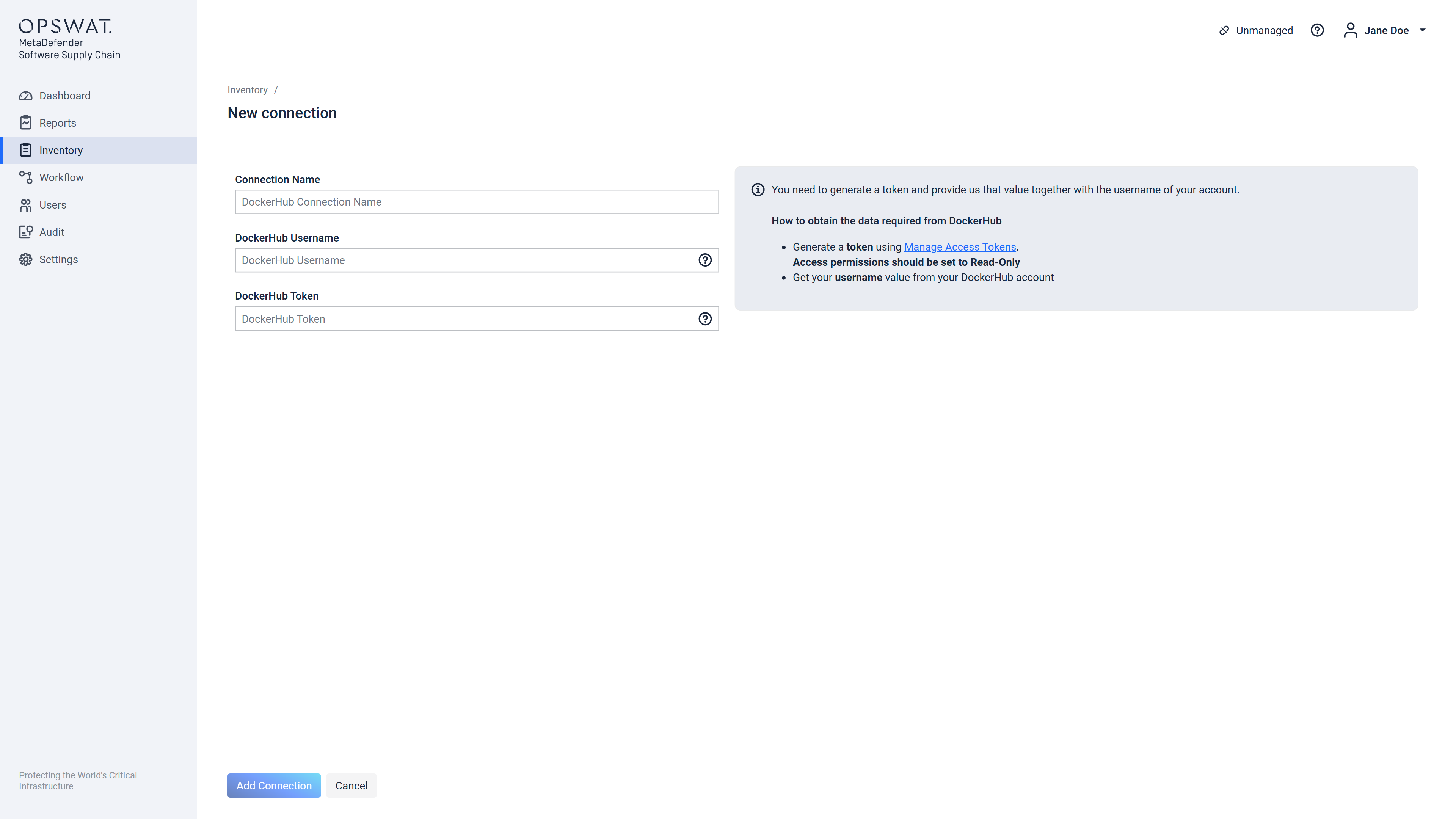Focus the Connection Name input field
Image resolution: width=1456 pixels, height=819 pixels.
coord(476,202)
